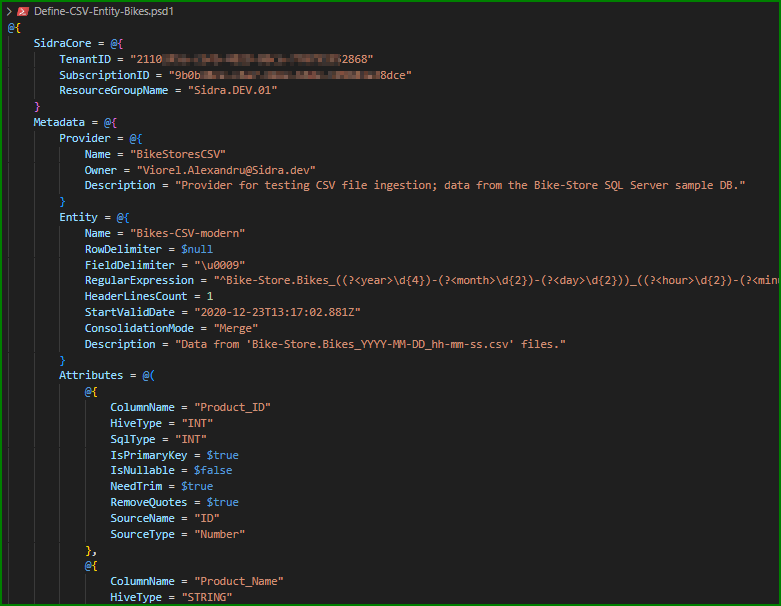Expand the breadcrumb chevron before file name
Screen dimensions: 781x606
8,10
